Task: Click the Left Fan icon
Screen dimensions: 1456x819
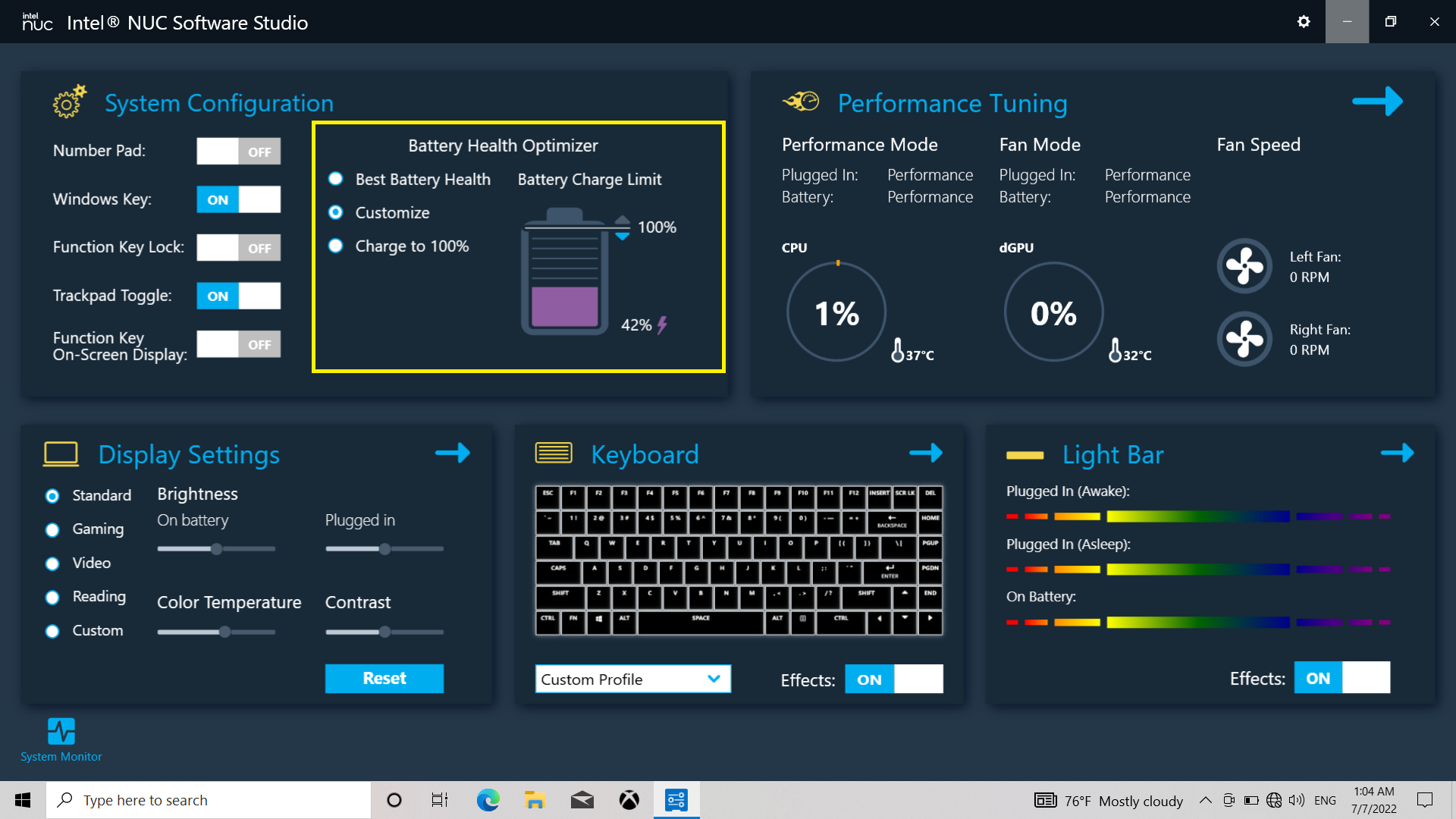Action: click(x=1244, y=266)
